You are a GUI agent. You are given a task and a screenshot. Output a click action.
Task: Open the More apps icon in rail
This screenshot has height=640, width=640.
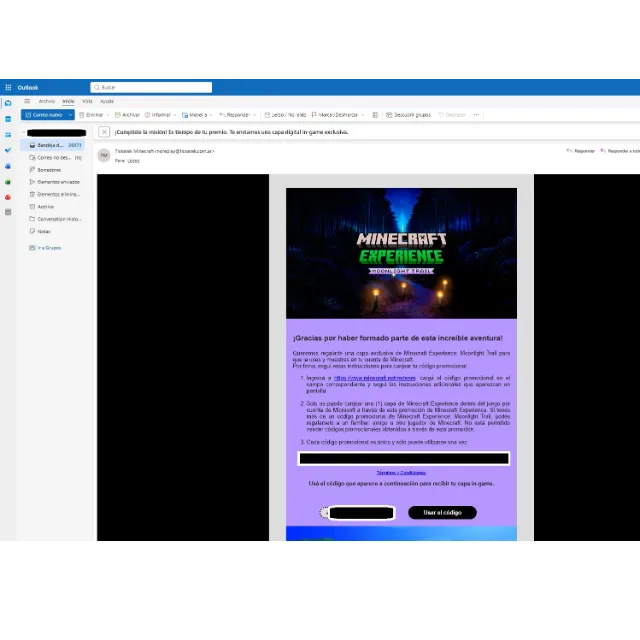click(8, 212)
